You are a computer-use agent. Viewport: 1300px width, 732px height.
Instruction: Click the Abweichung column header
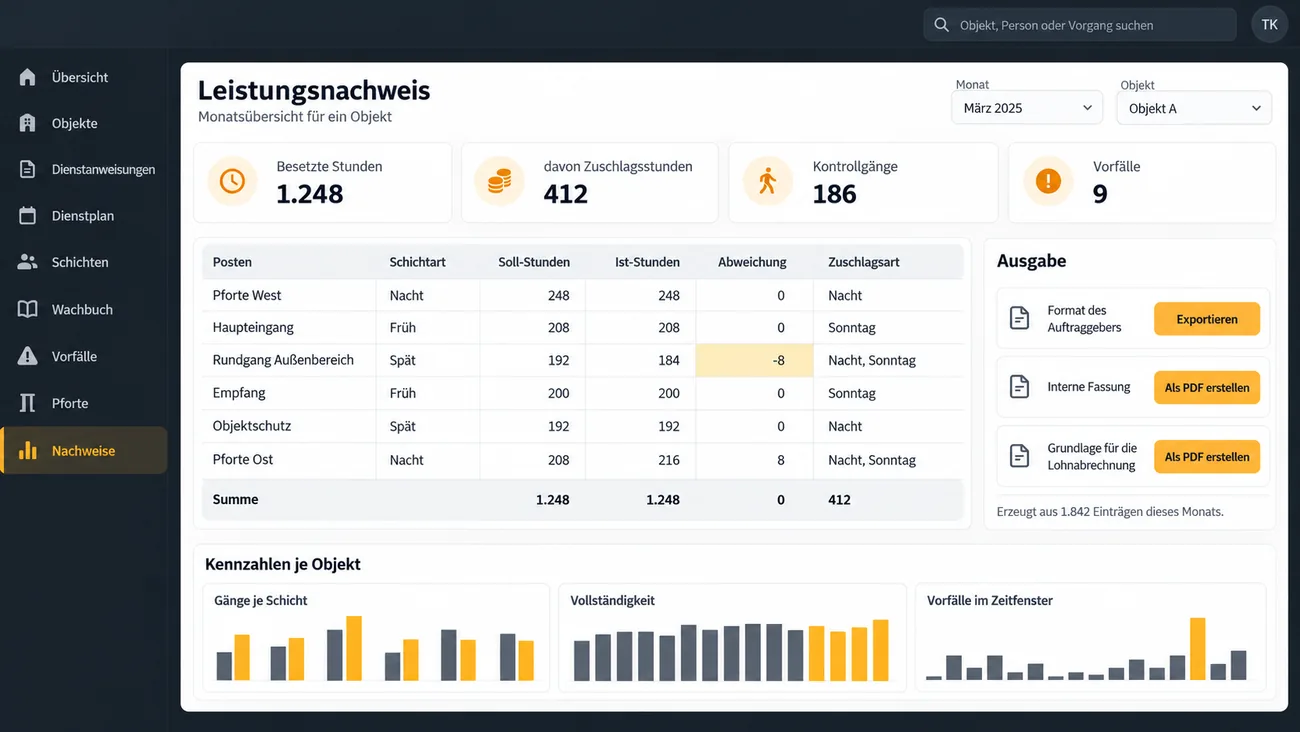(752, 262)
